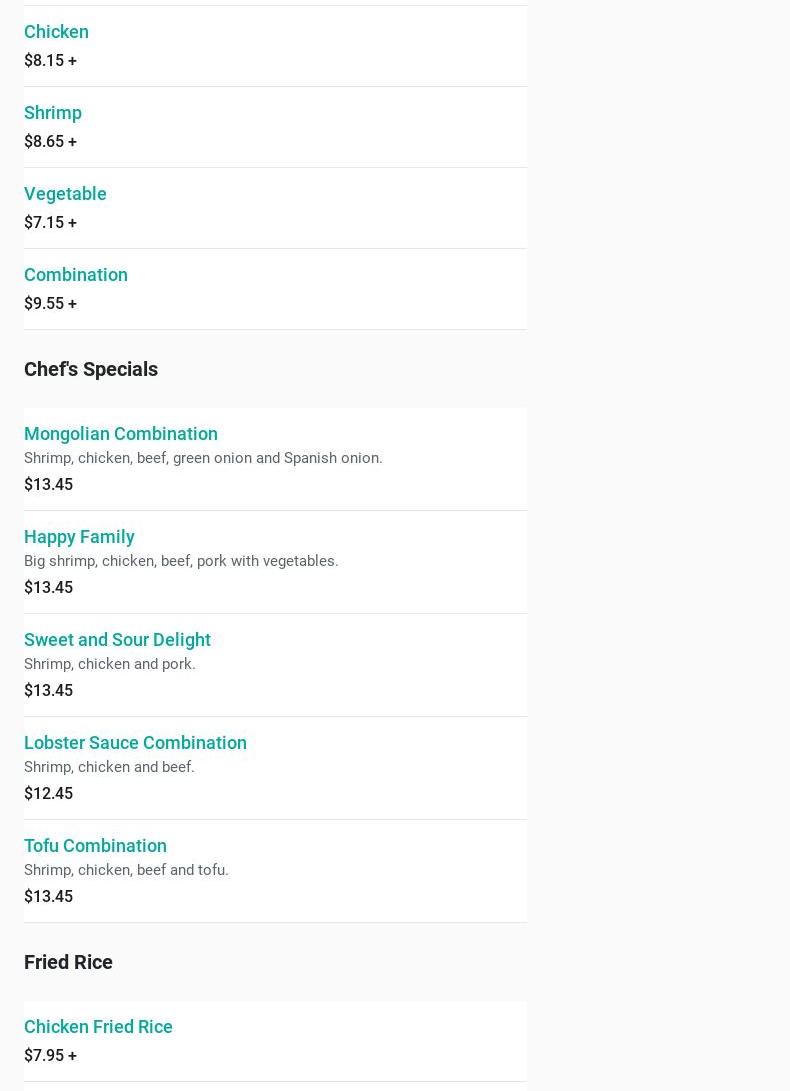
Task: Choose Sweet and Sour Delight
Action: (117, 640)
